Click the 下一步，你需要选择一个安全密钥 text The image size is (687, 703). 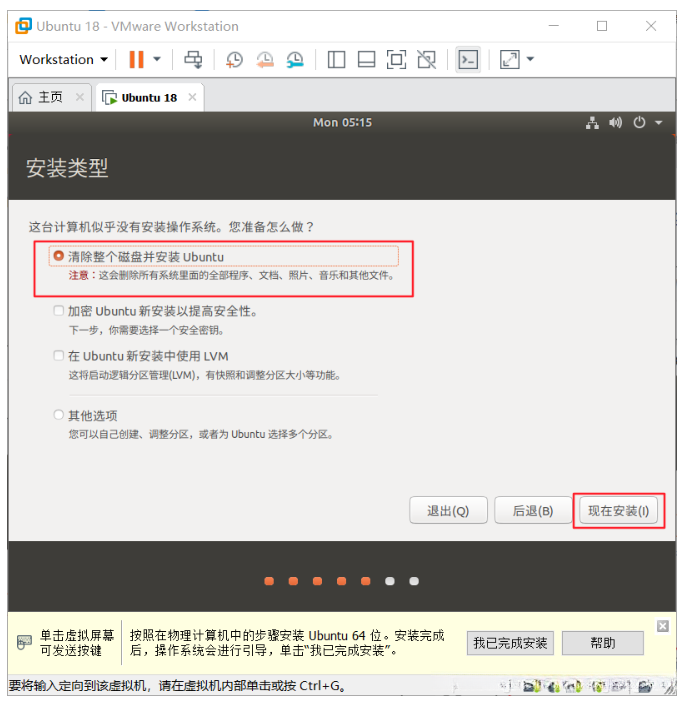click(146, 330)
